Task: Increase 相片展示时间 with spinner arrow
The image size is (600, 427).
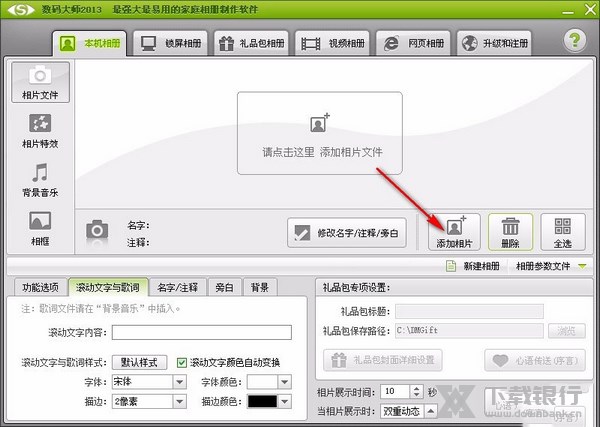Action: (x=418, y=387)
